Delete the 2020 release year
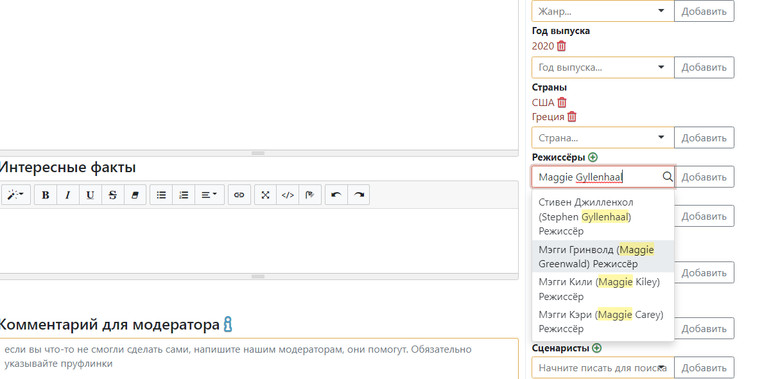This screenshot has height=379, width=780. (562, 46)
